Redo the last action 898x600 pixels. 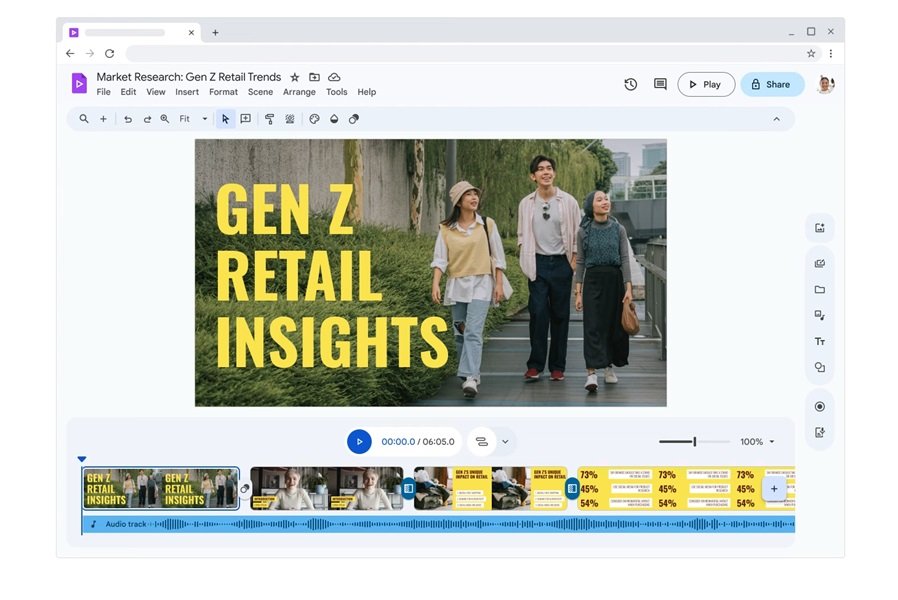(x=146, y=118)
